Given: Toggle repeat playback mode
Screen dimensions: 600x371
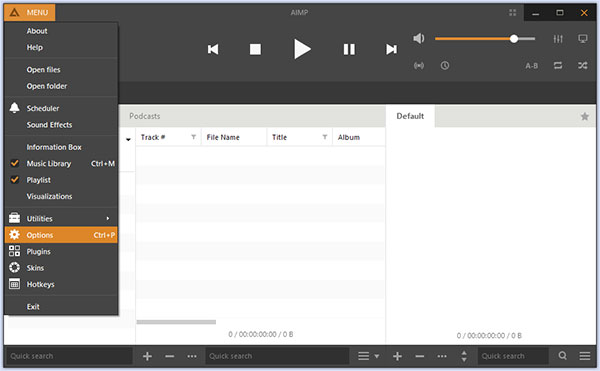Looking at the screenshot, I should (558, 65).
